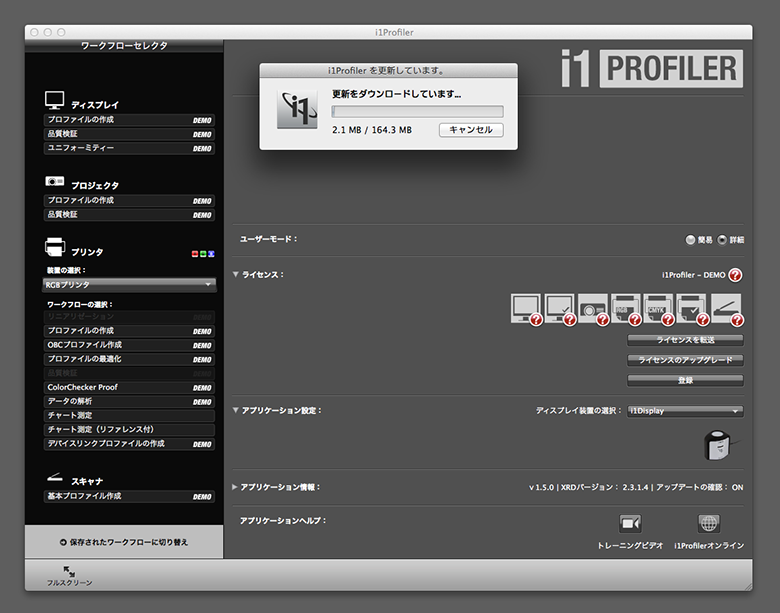Viewport: 780px width, 613px height.
Task: Click the scanner license icon
Action: 727,309
